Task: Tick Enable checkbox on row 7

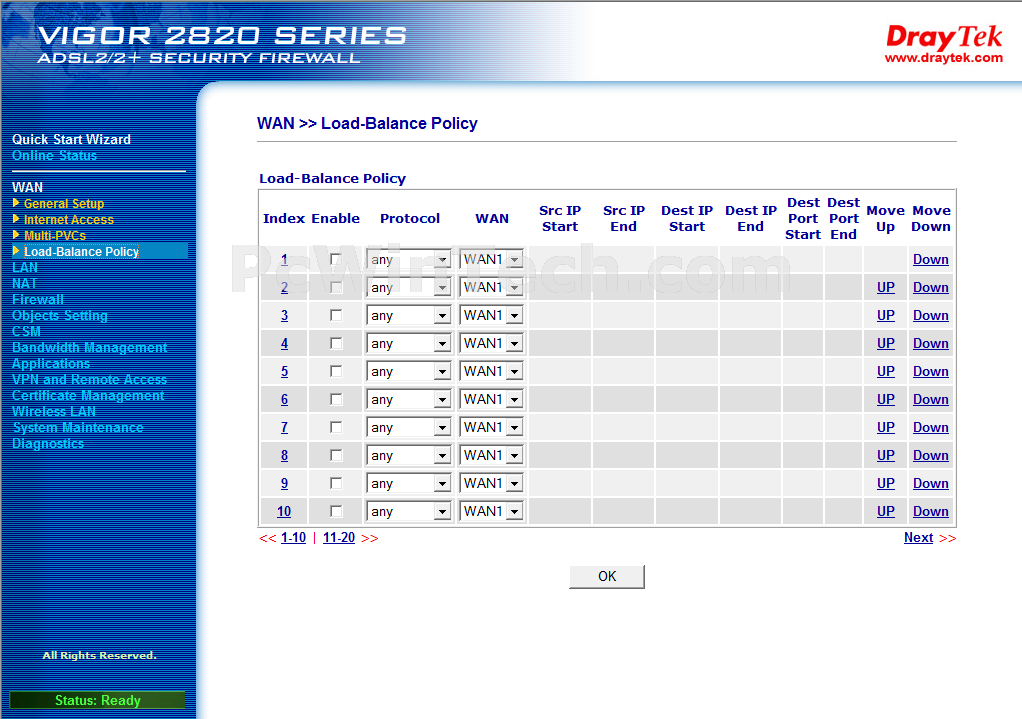Action: point(336,428)
